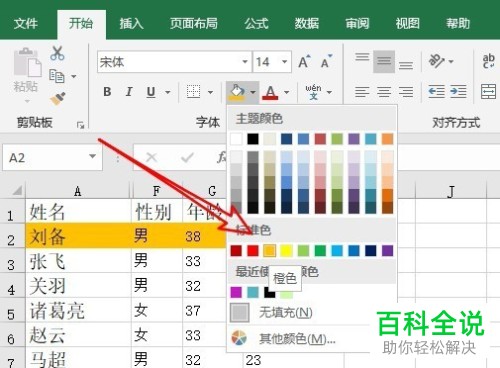This screenshot has width=500, height=368.
Task: Open the clipboard dialog launcher
Action: (80, 125)
